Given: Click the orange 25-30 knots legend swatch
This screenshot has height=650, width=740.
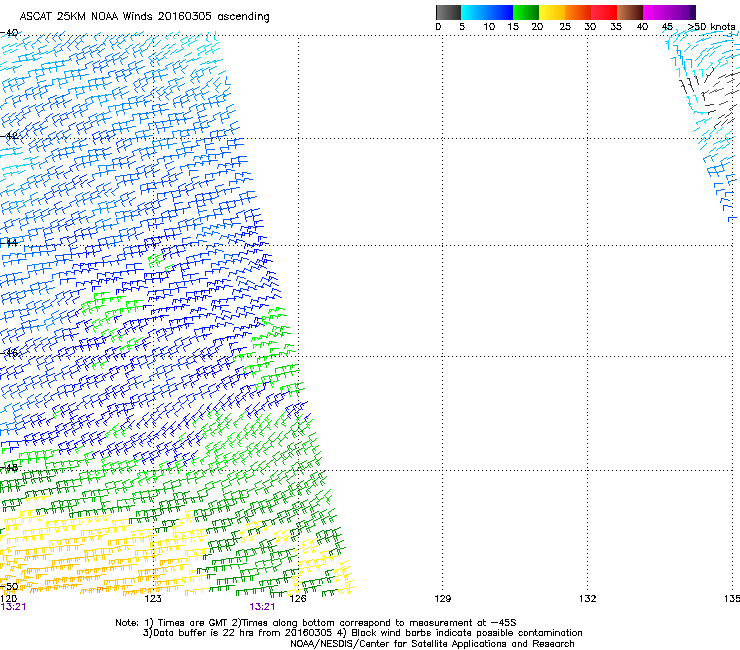Looking at the screenshot, I should [578, 12].
